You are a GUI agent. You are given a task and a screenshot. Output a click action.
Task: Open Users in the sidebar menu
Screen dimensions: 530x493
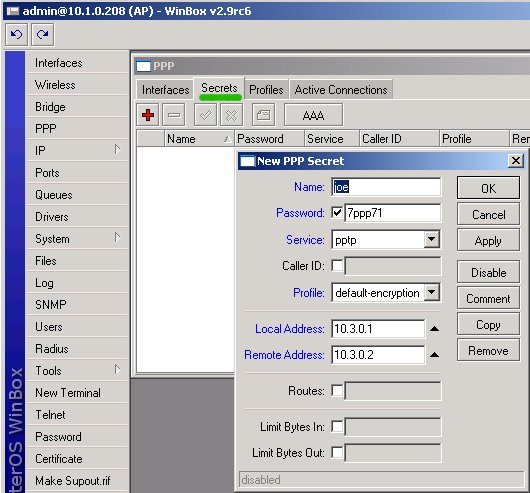77,326
